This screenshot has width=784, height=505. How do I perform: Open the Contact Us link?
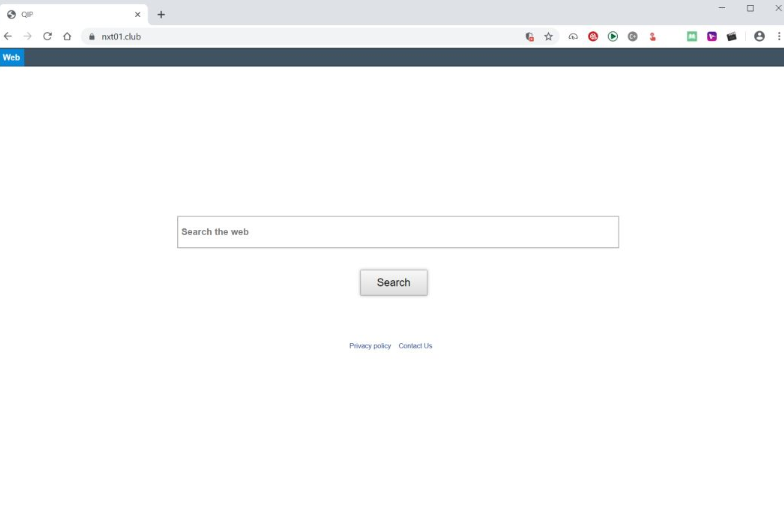coord(416,346)
